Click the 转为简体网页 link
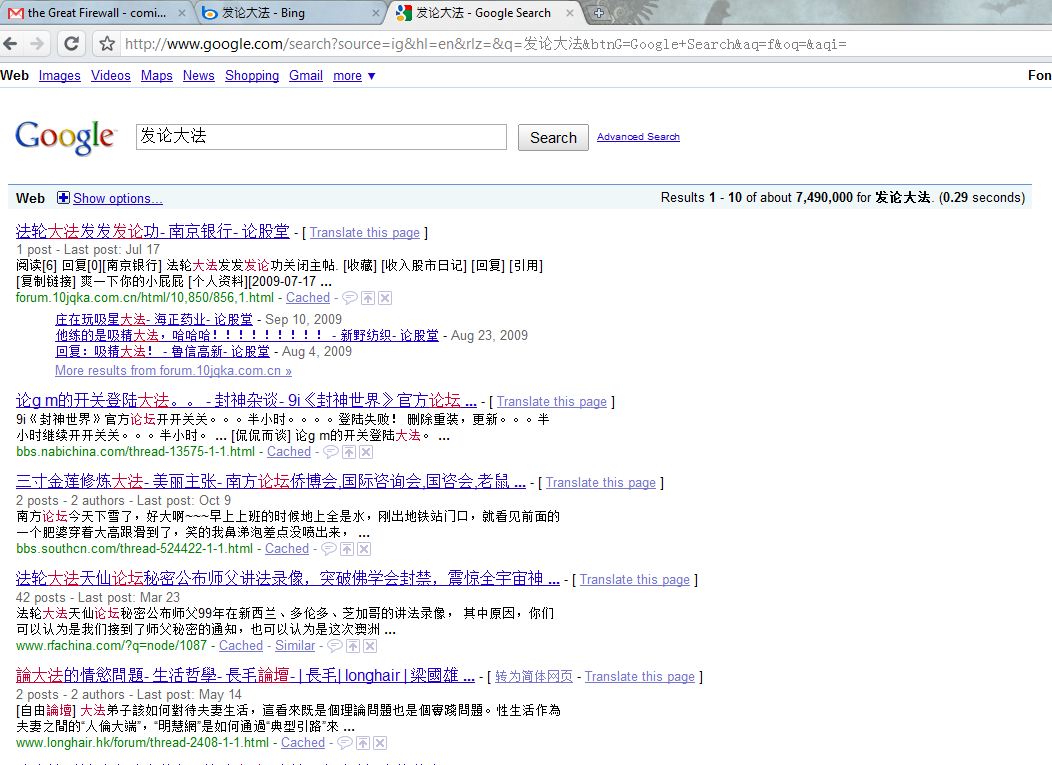Image resolution: width=1052 pixels, height=765 pixels. pyautogui.click(x=534, y=676)
